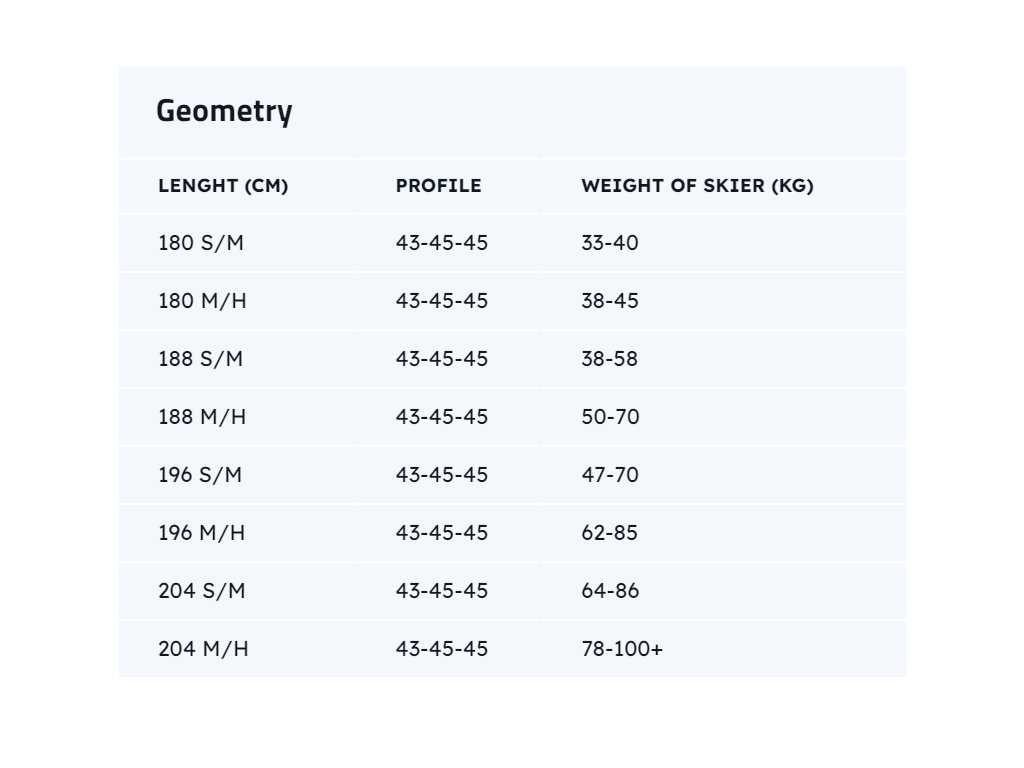Click the 204 M/H length cell
Screen dimensions: 1024x768
[x=203, y=649]
